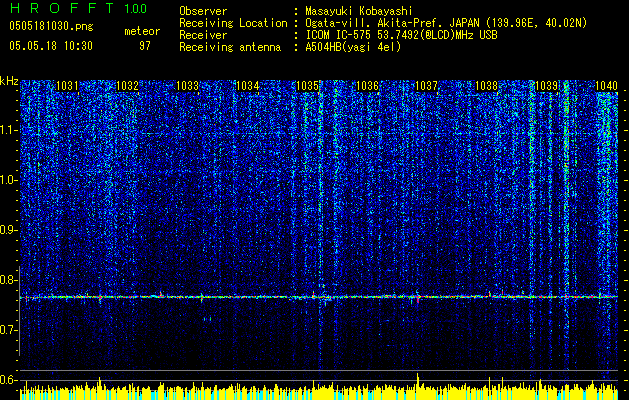Viewport: 629px width, 400px height.
Task: Click the HROFFT 1.0.0 title text
Action: point(78,8)
